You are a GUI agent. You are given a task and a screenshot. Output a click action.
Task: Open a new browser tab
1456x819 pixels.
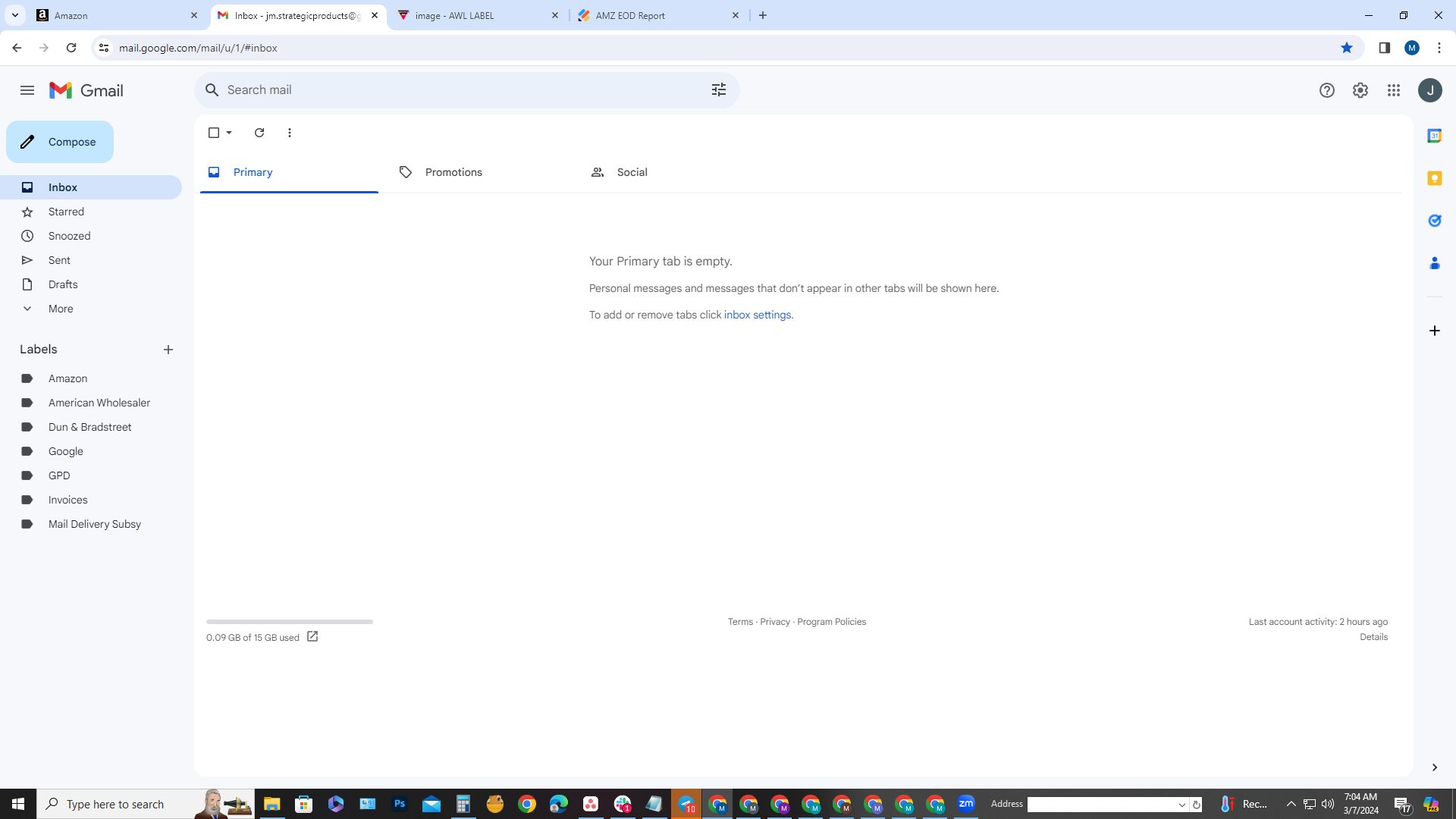763,15
